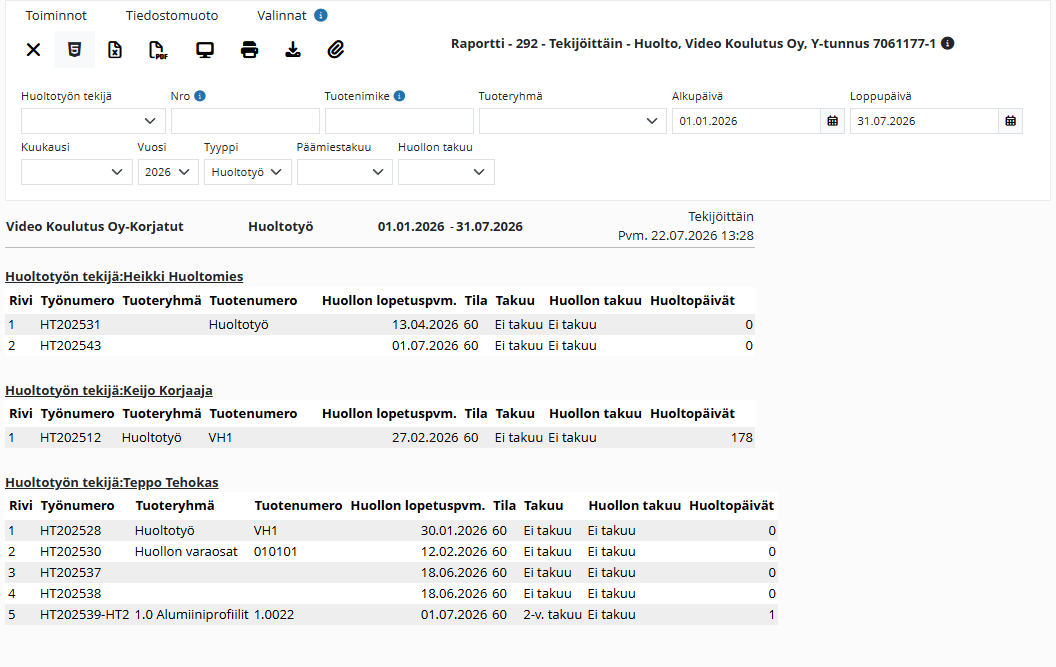The image size is (1056, 667).
Task: Select work number HT202538
Action: [70, 594]
